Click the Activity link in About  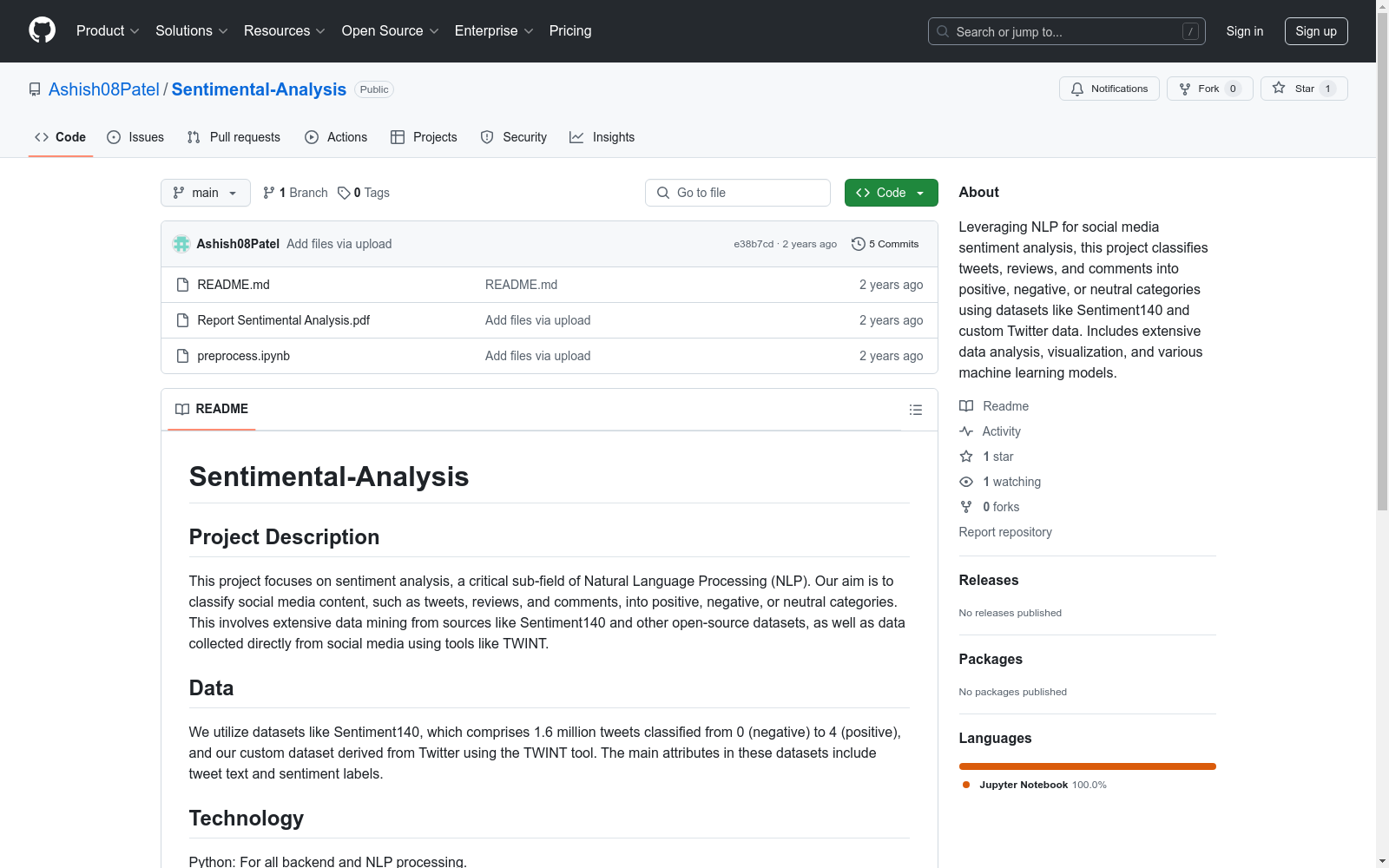(1002, 431)
